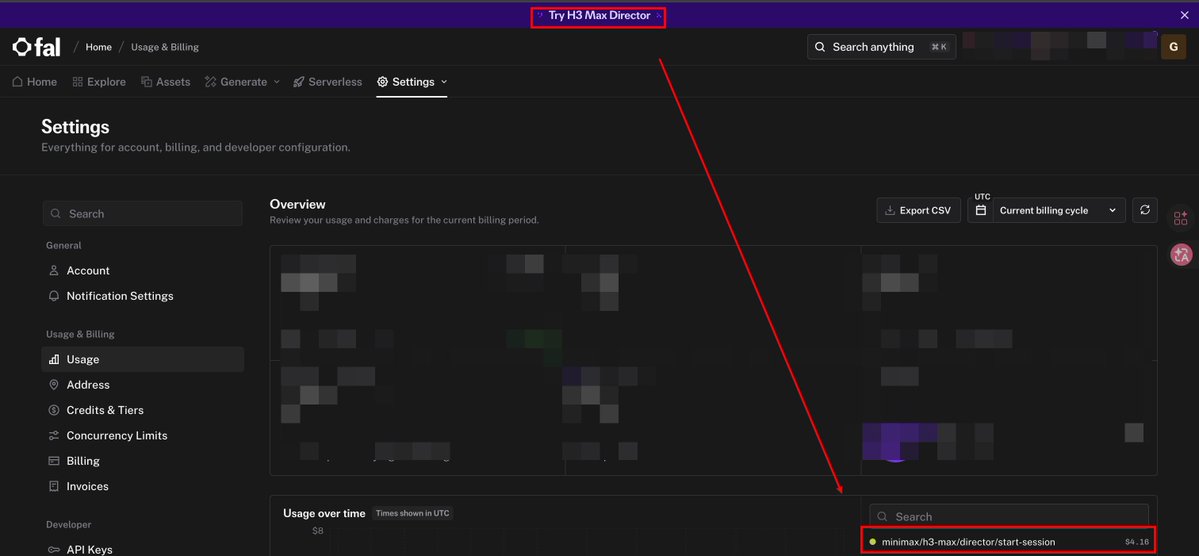Click the Serverless rocket icon
Screen dimensions: 1199x556
(x=299, y=82)
